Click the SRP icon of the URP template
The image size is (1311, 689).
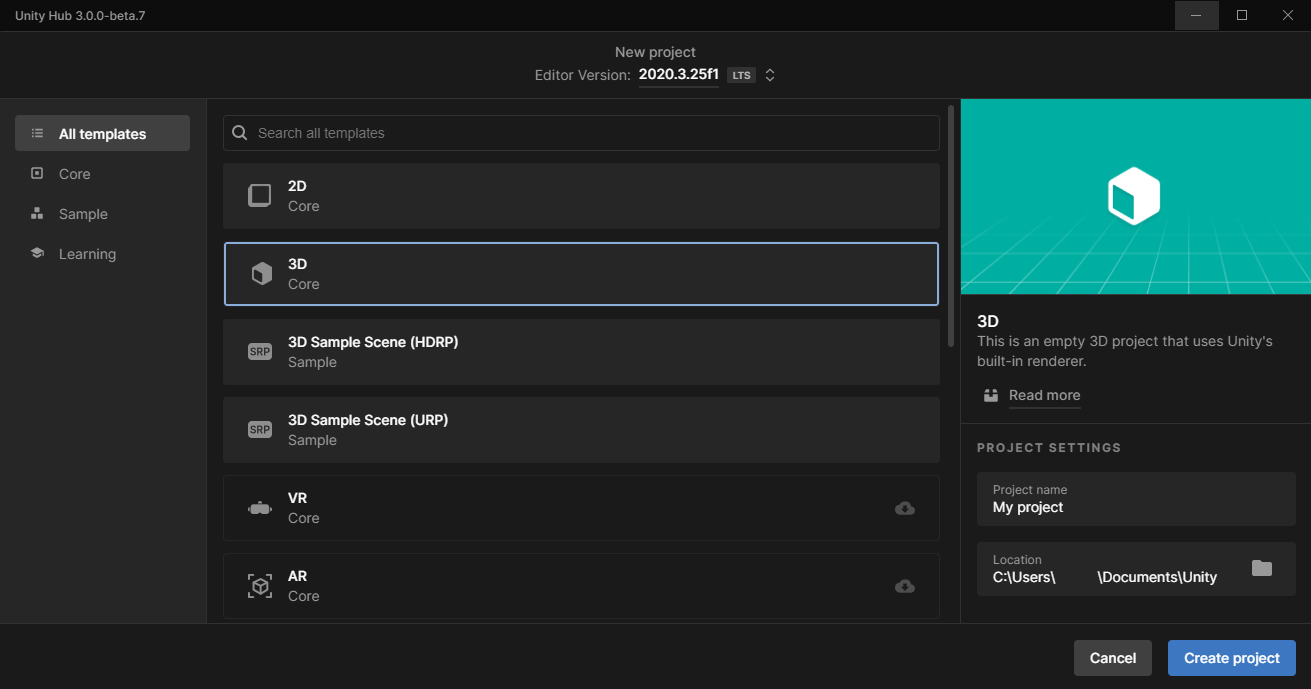pyautogui.click(x=260, y=430)
